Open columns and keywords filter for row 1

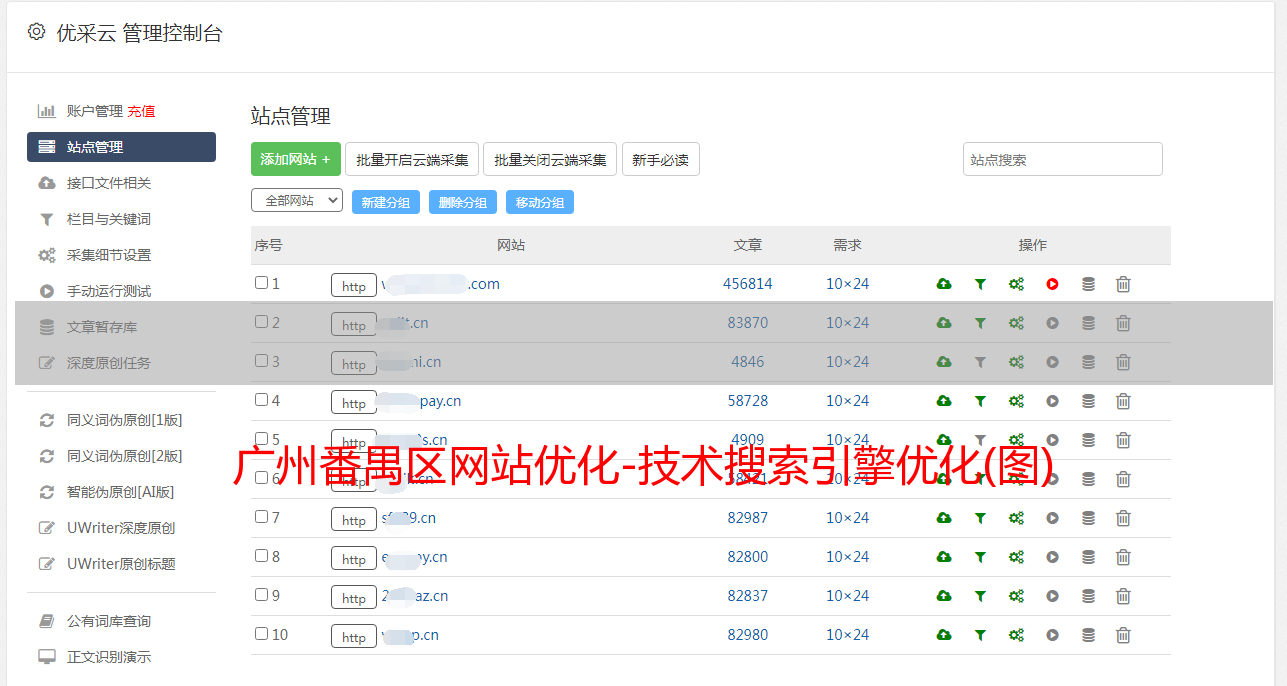tap(980, 284)
